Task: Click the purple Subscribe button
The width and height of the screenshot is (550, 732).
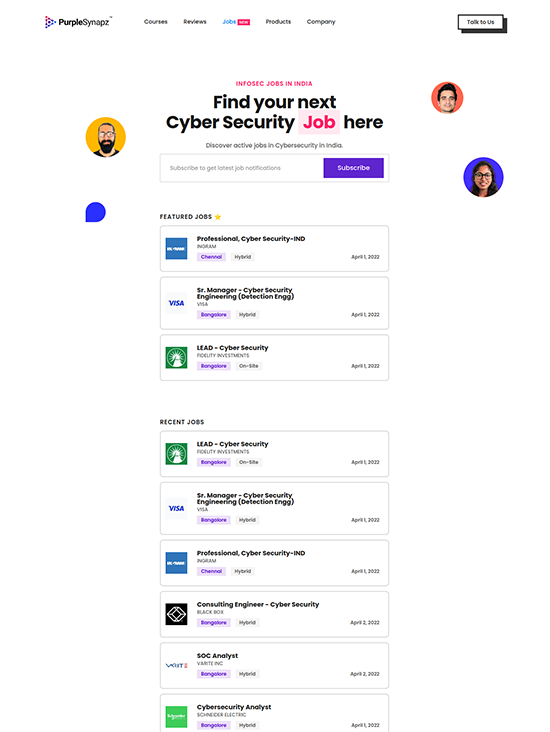Action: pos(353,168)
